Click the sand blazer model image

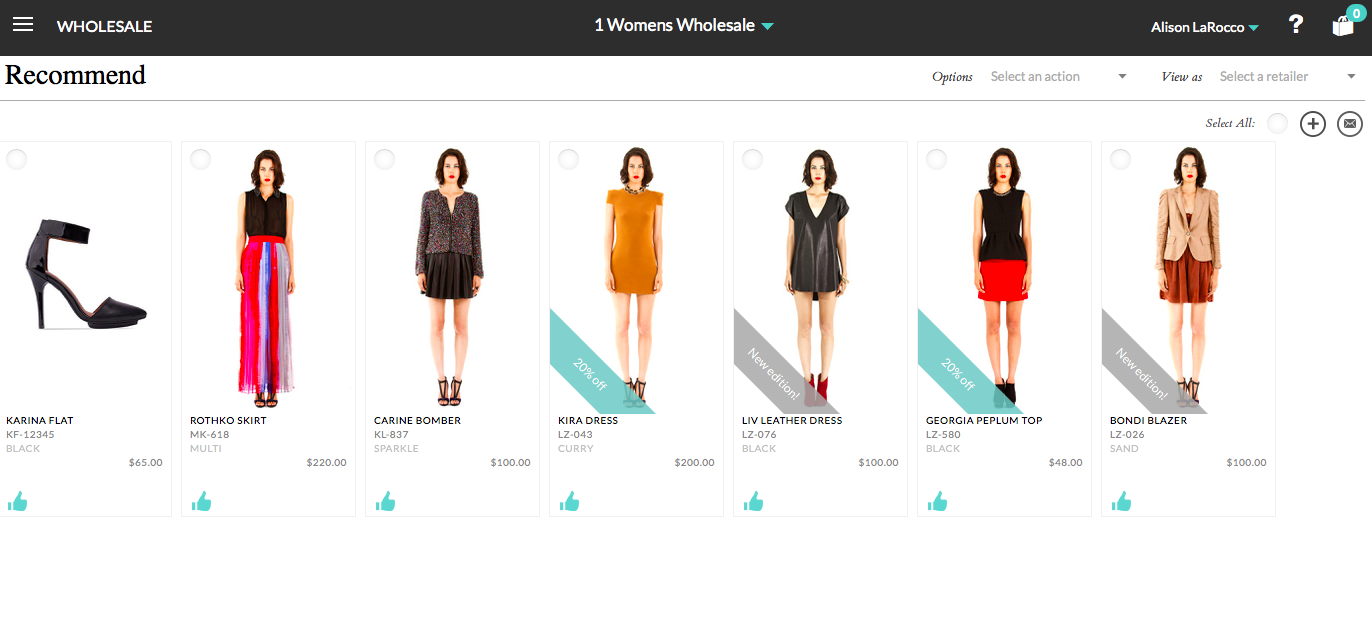pos(1188,277)
